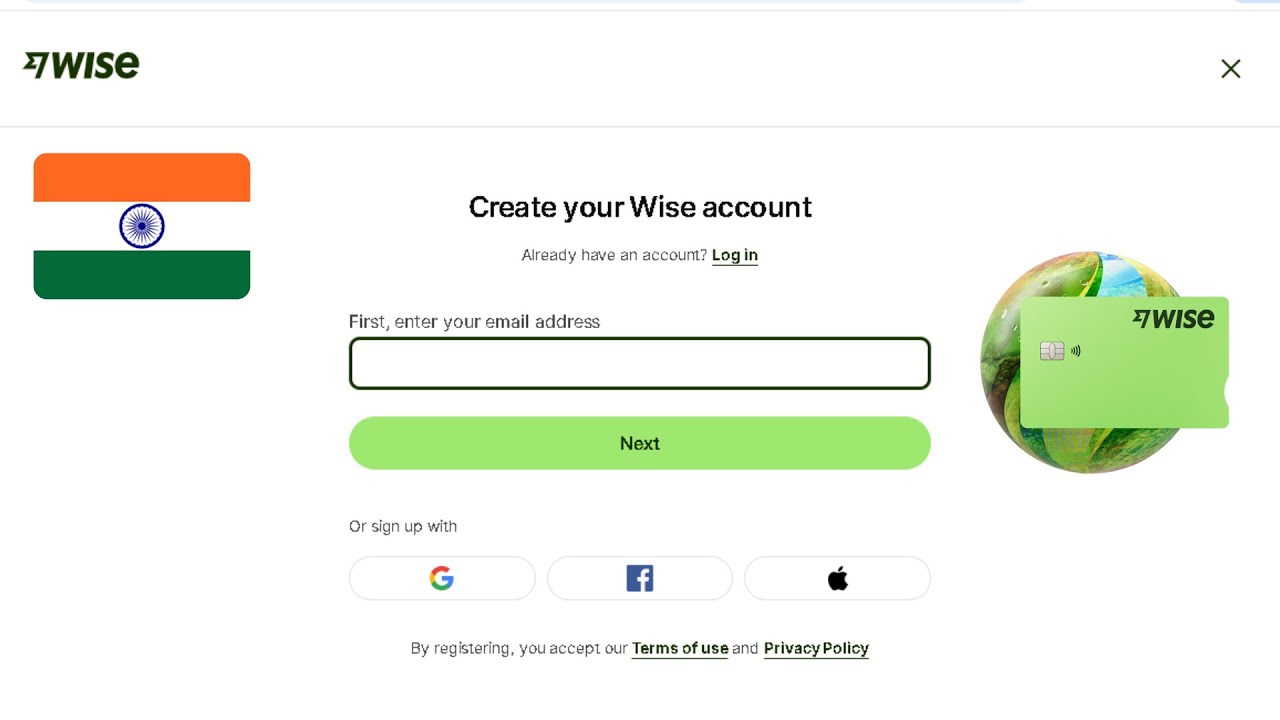Sign up with Facebook
1280x720 pixels.
click(639, 578)
